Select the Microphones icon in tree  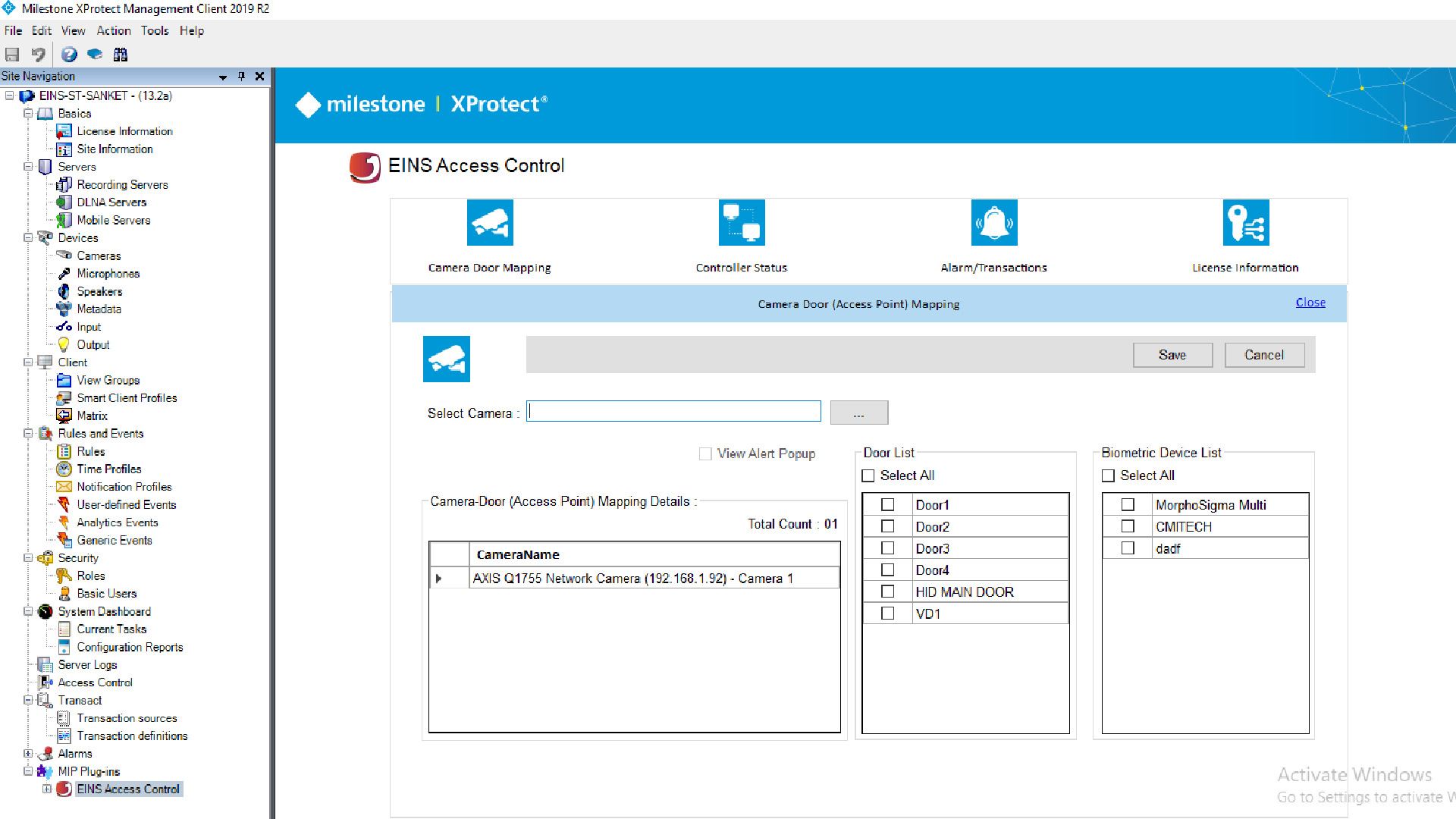[64, 274]
